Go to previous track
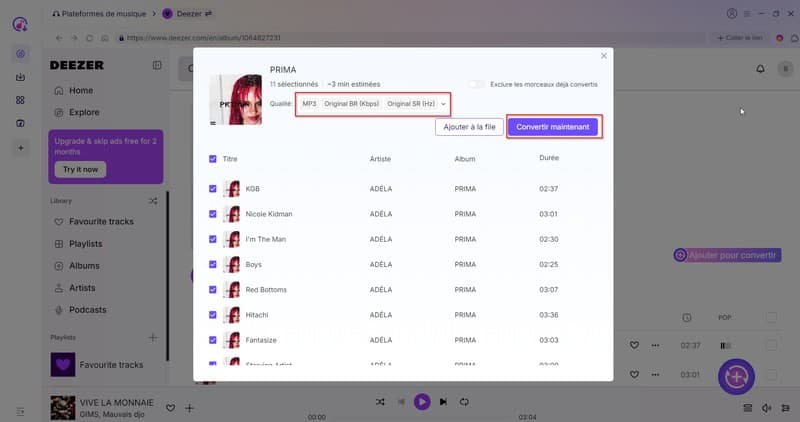 coord(401,402)
